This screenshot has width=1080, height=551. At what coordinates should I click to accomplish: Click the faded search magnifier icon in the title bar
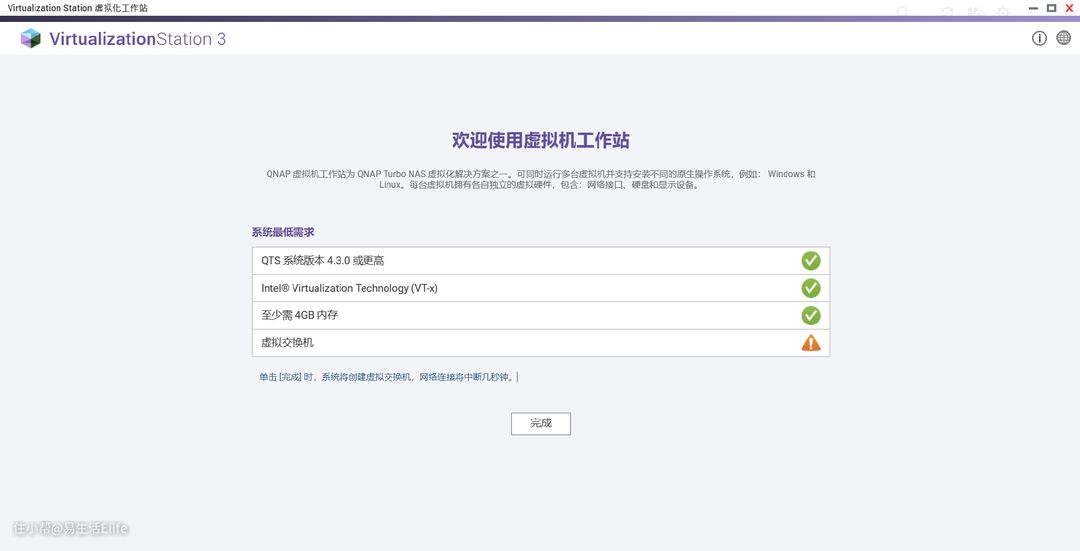point(903,12)
